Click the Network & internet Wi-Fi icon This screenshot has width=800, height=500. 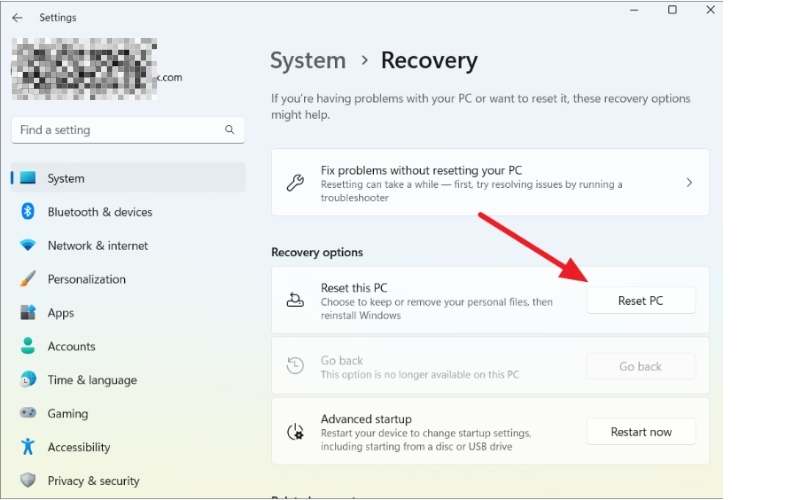(28, 246)
